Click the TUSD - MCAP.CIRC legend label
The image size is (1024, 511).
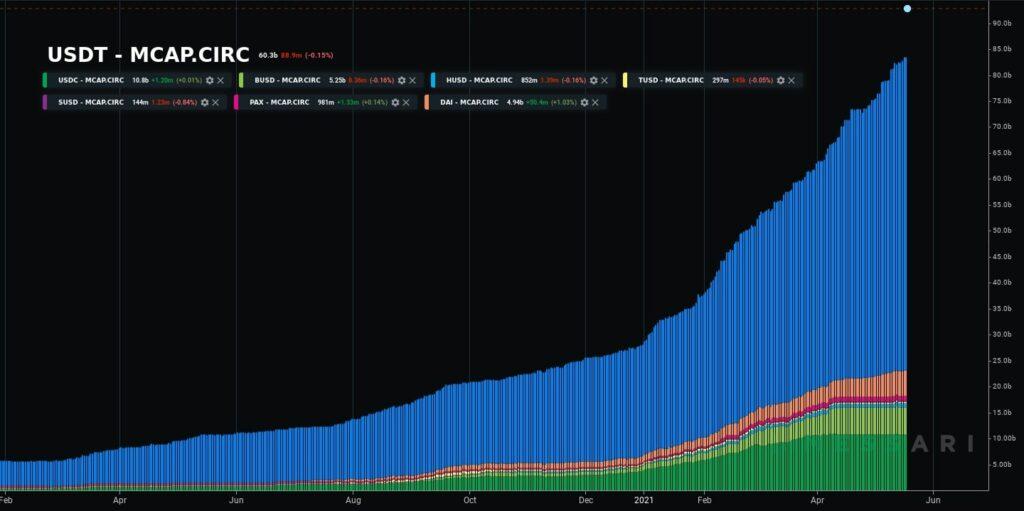click(x=671, y=80)
